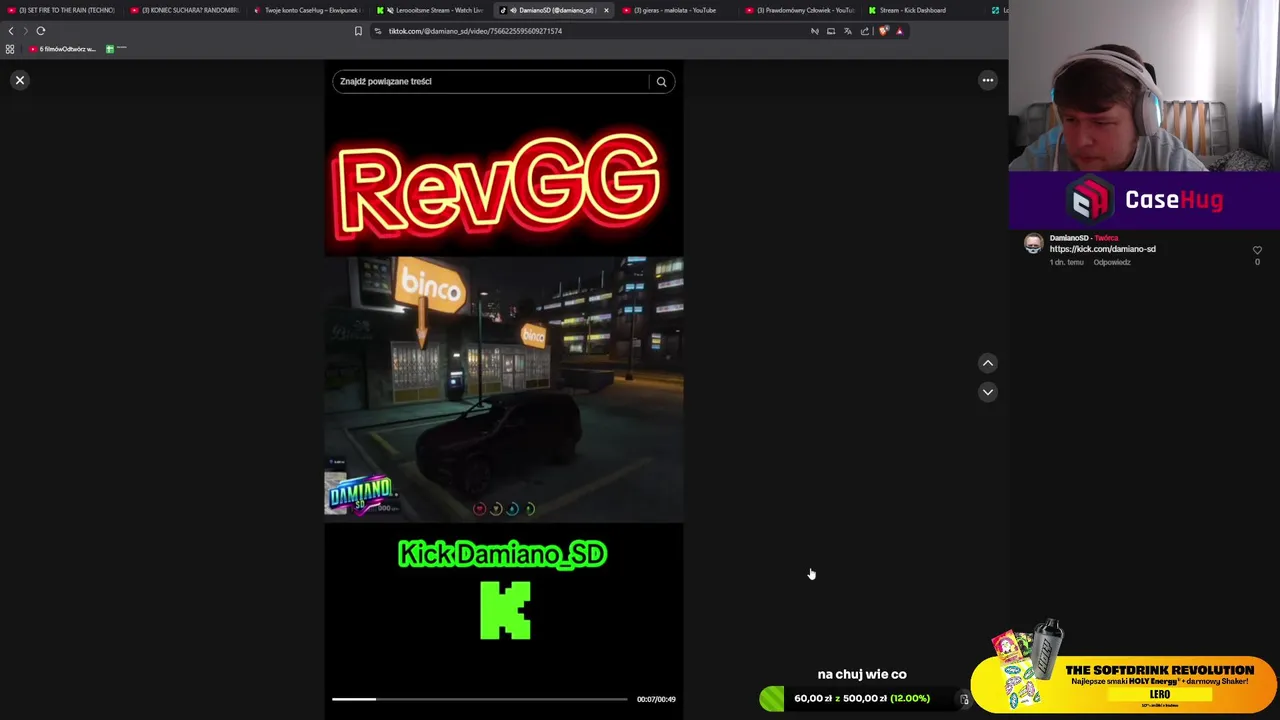This screenshot has width=1280, height=720.
Task: Open the '6 filmów' bookmark in bookmarks bar
Action: 63,49
